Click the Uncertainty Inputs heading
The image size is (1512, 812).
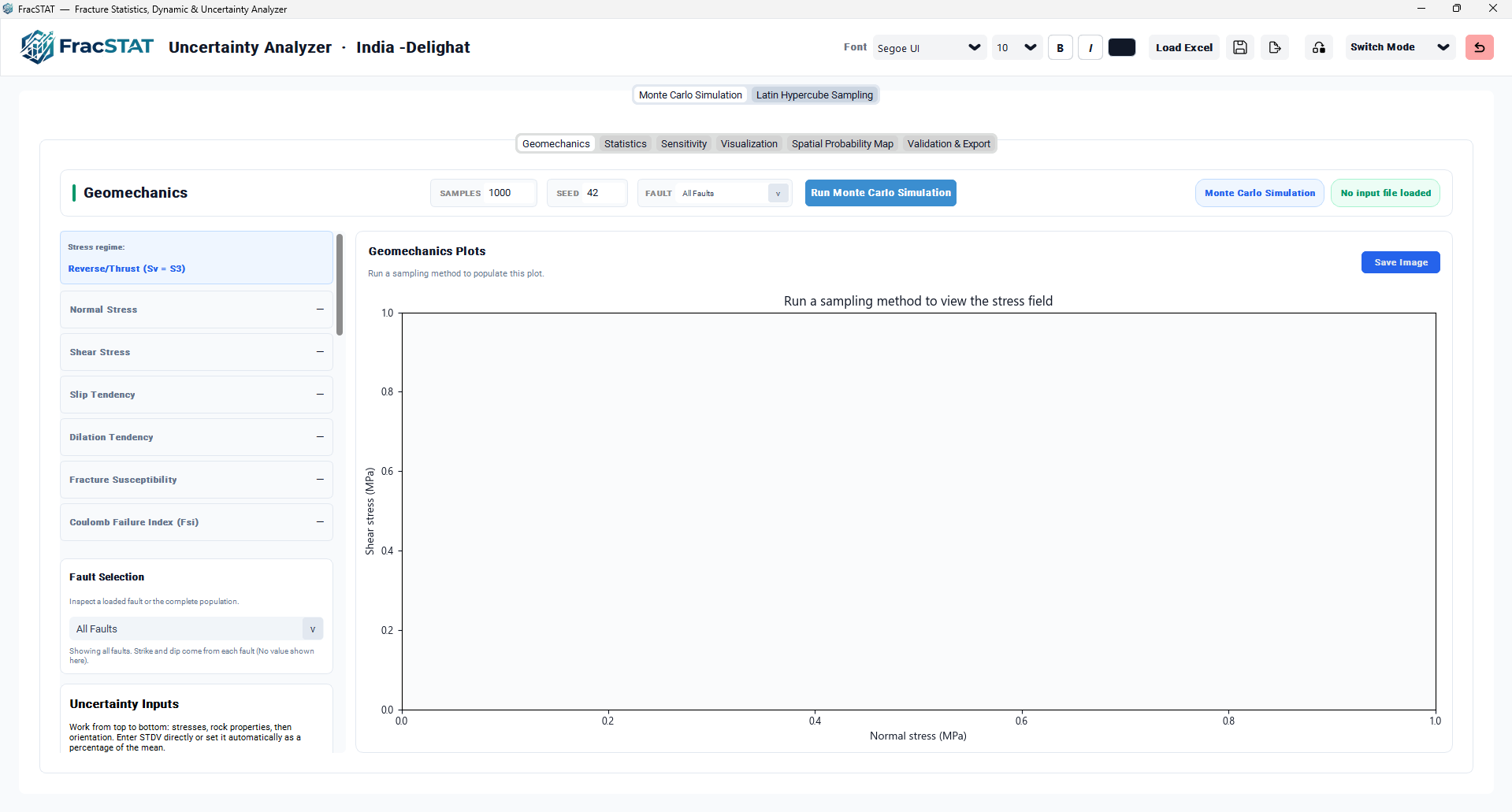point(124,704)
